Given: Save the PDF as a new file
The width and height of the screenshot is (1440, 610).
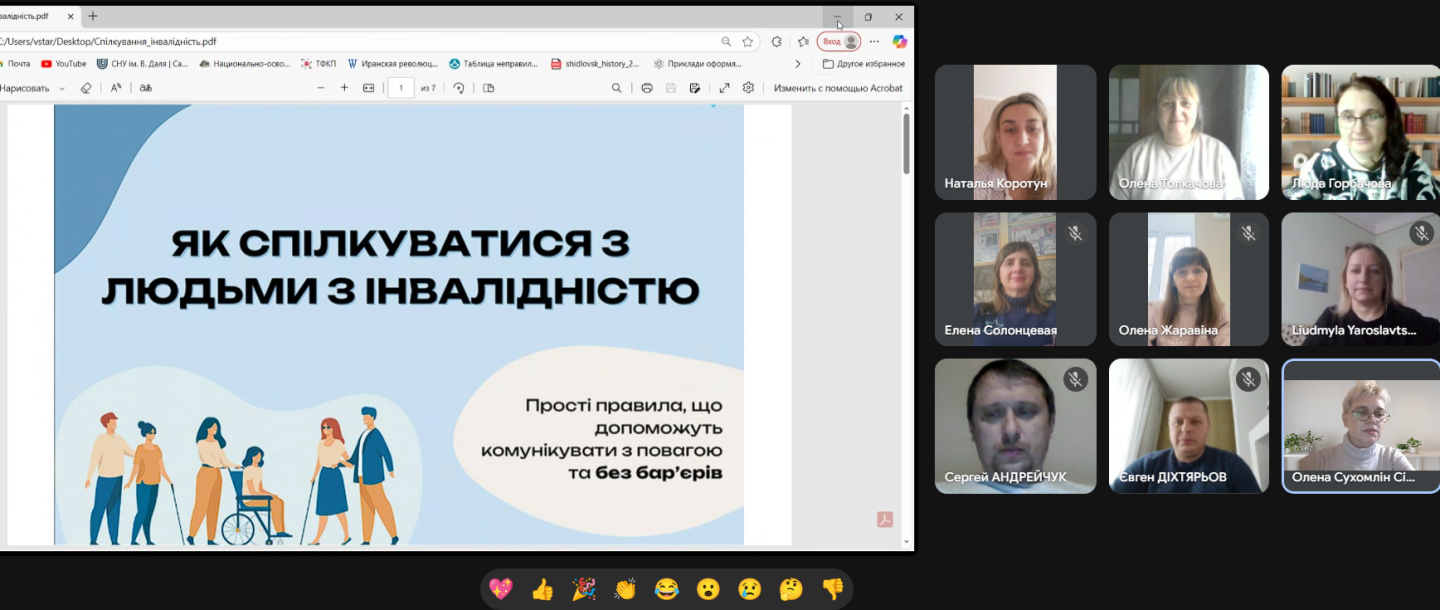Looking at the screenshot, I should click(695, 88).
